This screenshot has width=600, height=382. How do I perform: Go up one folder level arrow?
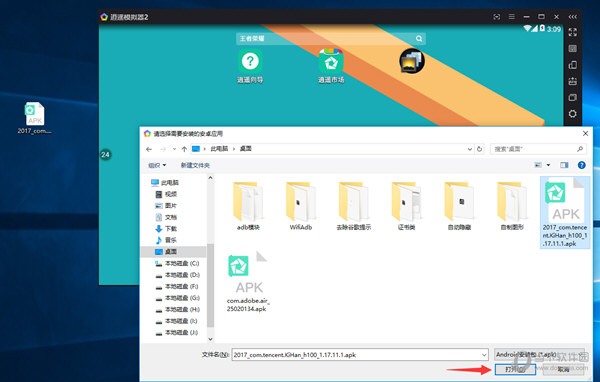(x=184, y=149)
